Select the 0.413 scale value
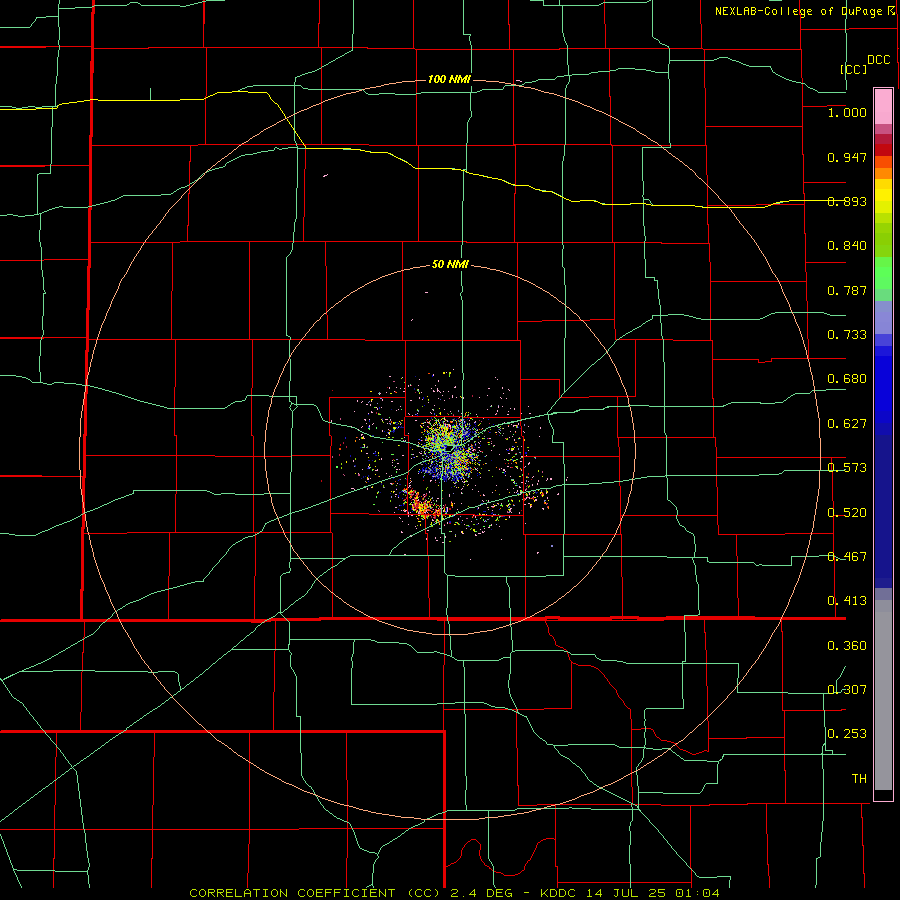 [847, 601]
